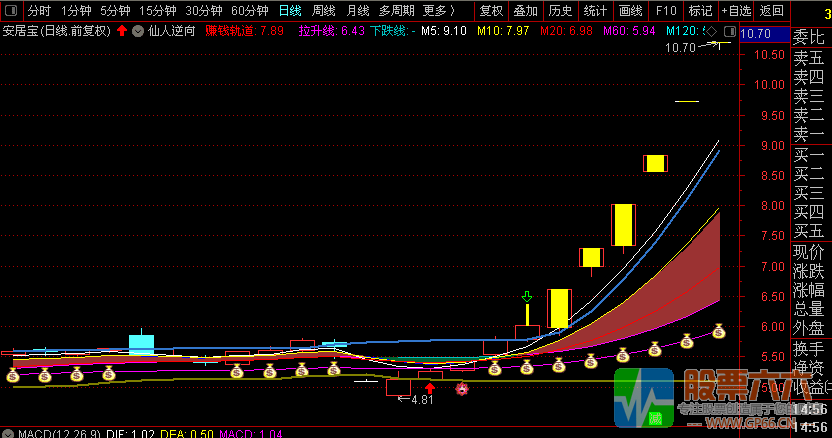Click the 卖一 row in quote panel
Screen dimensions: 832x438
pyautogui.click(x=809, y=134)
